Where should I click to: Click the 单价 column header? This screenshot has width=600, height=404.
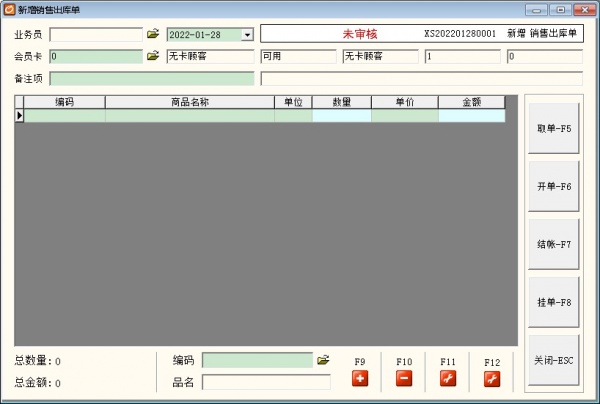pos(405,102)
